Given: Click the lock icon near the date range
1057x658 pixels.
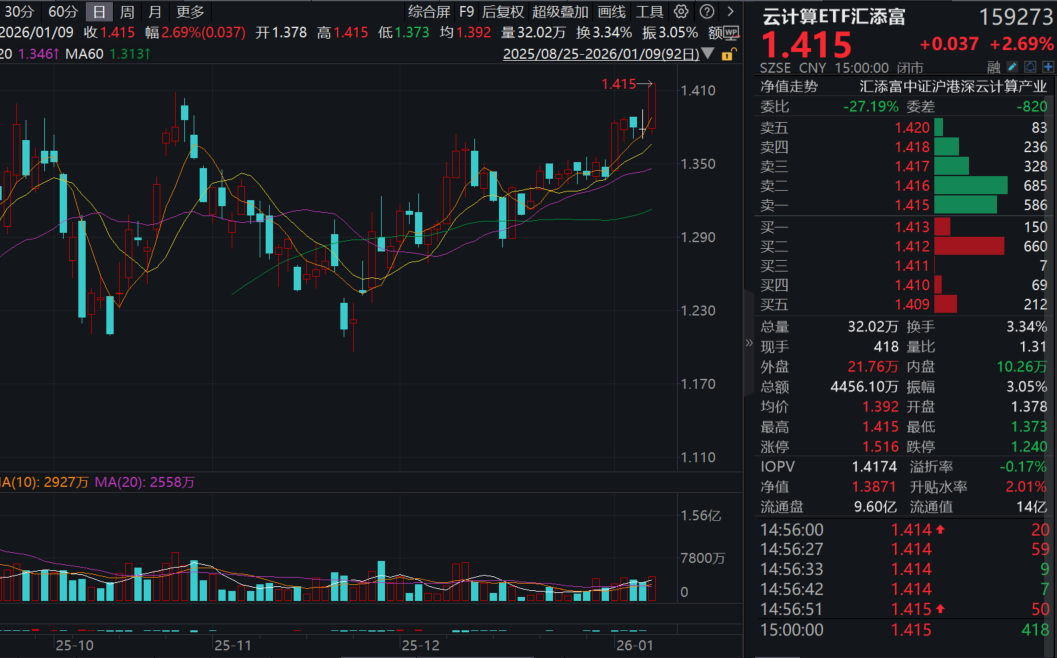Looking at the screenshot, I should point(728,53).
